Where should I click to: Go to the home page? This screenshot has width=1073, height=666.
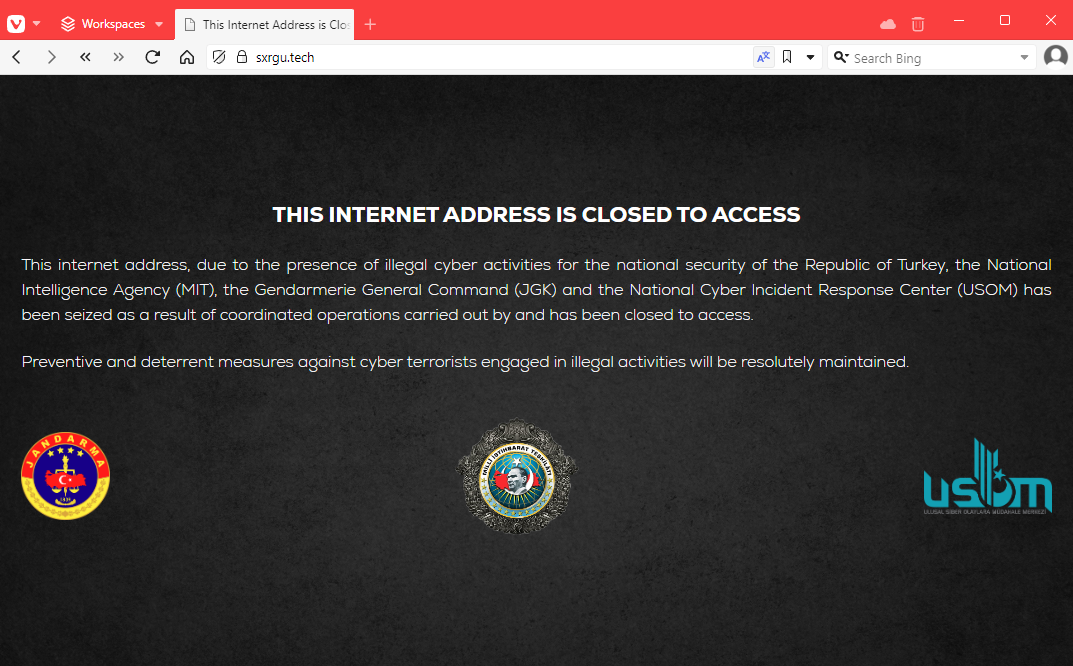(x=187, y=57)
